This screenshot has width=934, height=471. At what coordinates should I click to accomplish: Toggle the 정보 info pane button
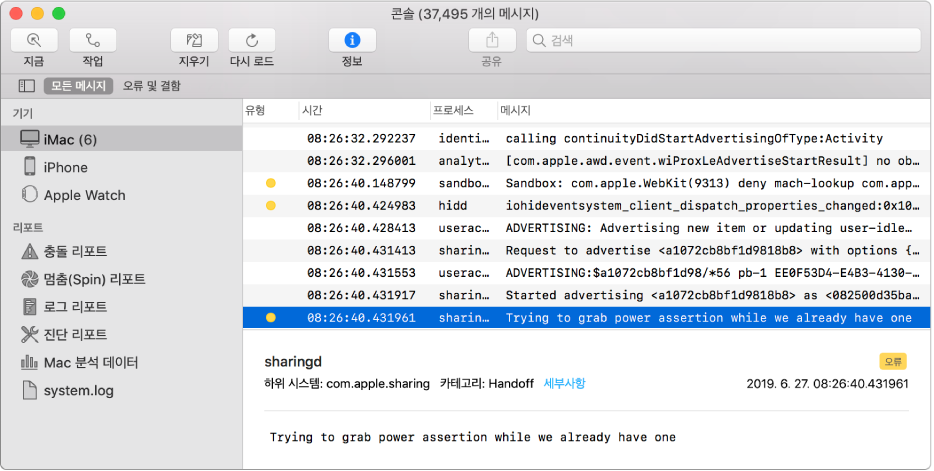coord(352,40)
